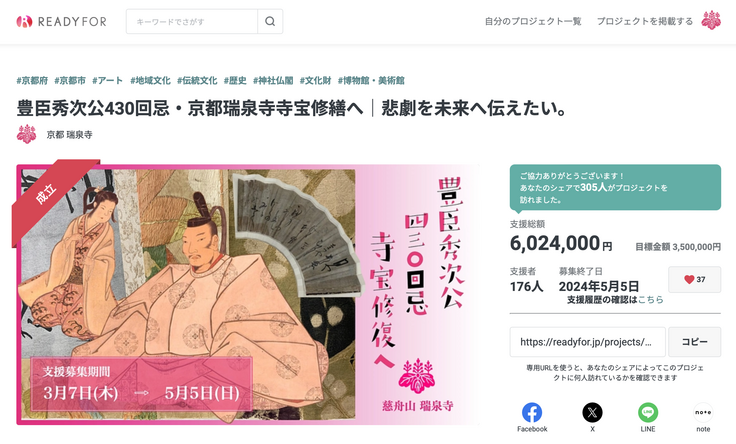Select the readyfor.jp project URL field
The height and width of the screenshot is (444, 736).
pyautogui.click(x=588, y=342)
